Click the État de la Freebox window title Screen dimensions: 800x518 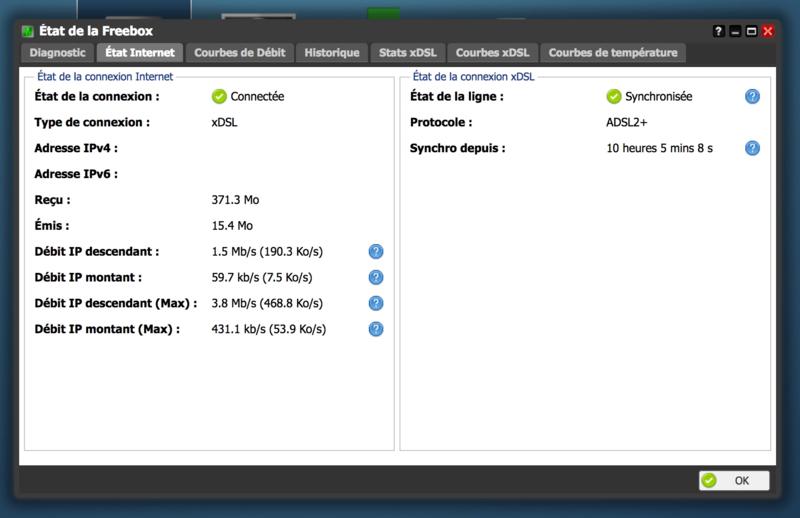pos(96,31)
